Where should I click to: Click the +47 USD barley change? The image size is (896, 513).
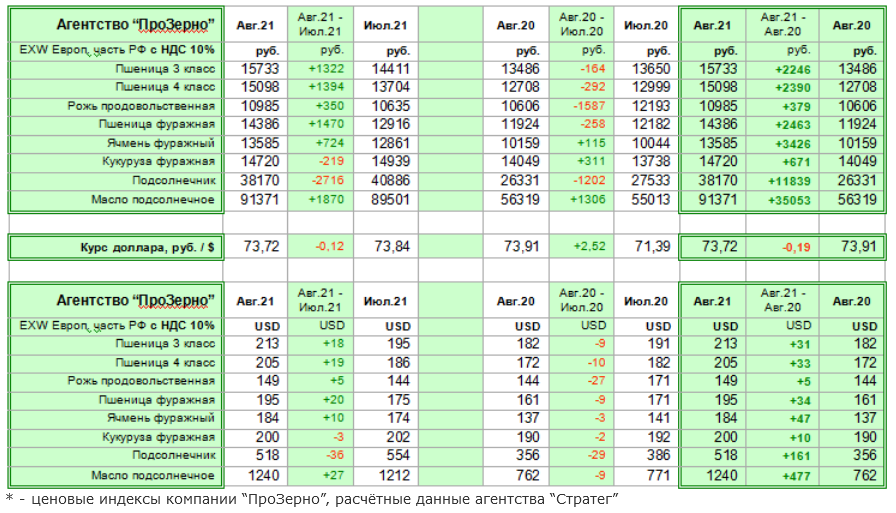800,419
